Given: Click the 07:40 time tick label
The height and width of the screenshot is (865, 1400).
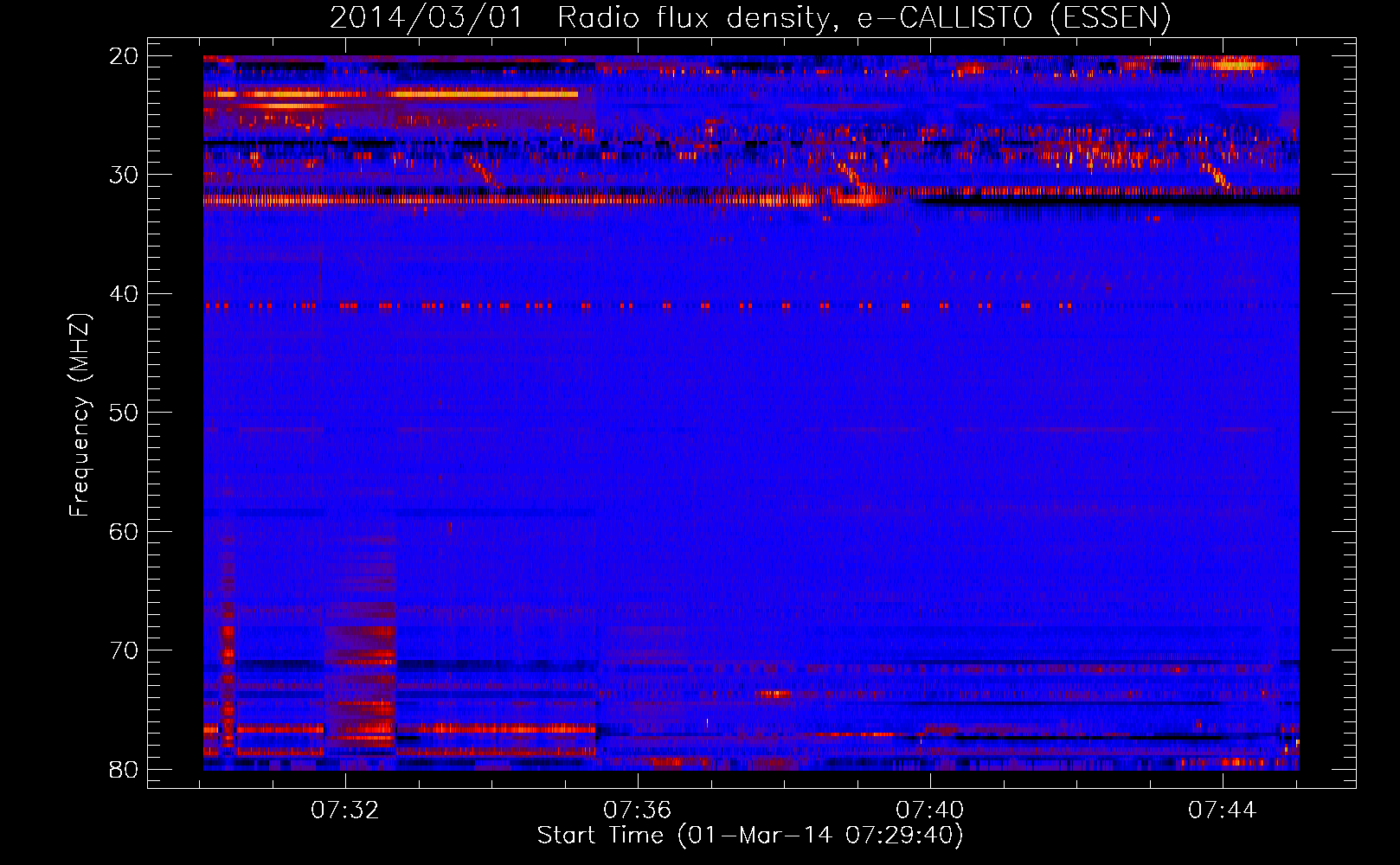Looking at the screenshot, I should [x=930, y=811].
